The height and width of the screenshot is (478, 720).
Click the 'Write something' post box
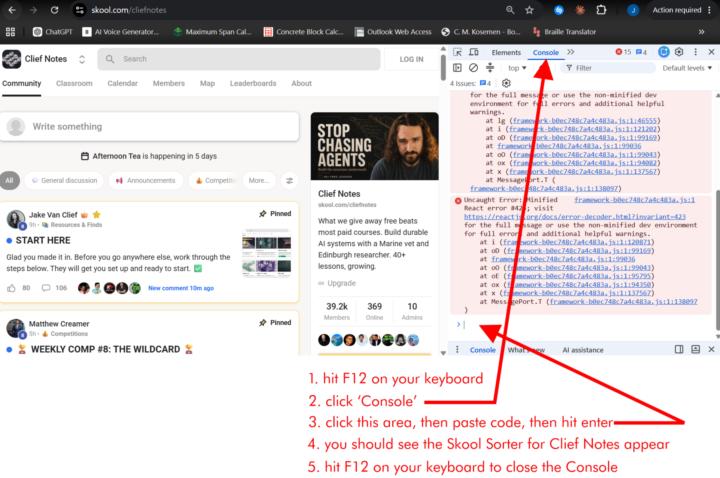point(150,126)
